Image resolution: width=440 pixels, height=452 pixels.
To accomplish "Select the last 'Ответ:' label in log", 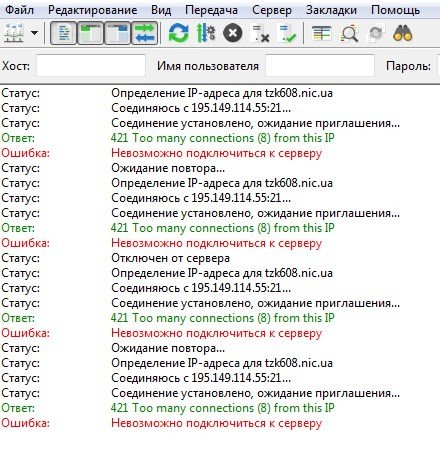I will pos(18,408).
